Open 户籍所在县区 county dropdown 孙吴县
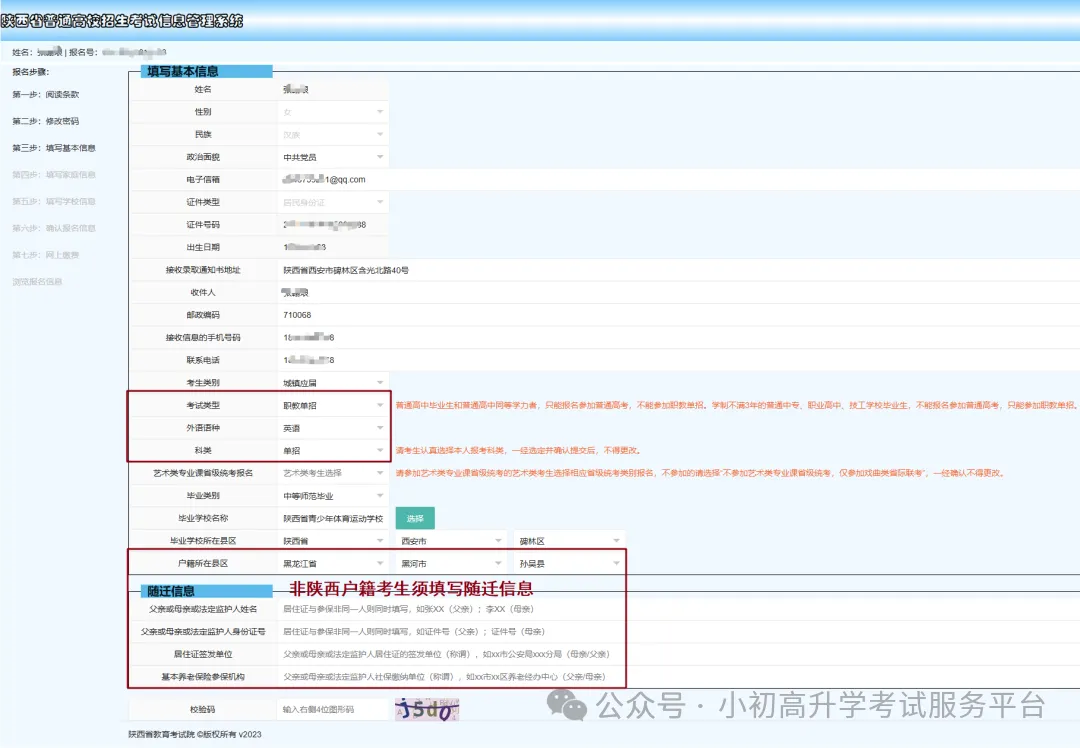Screen dimensions: 1080x748 pos(570,563)
